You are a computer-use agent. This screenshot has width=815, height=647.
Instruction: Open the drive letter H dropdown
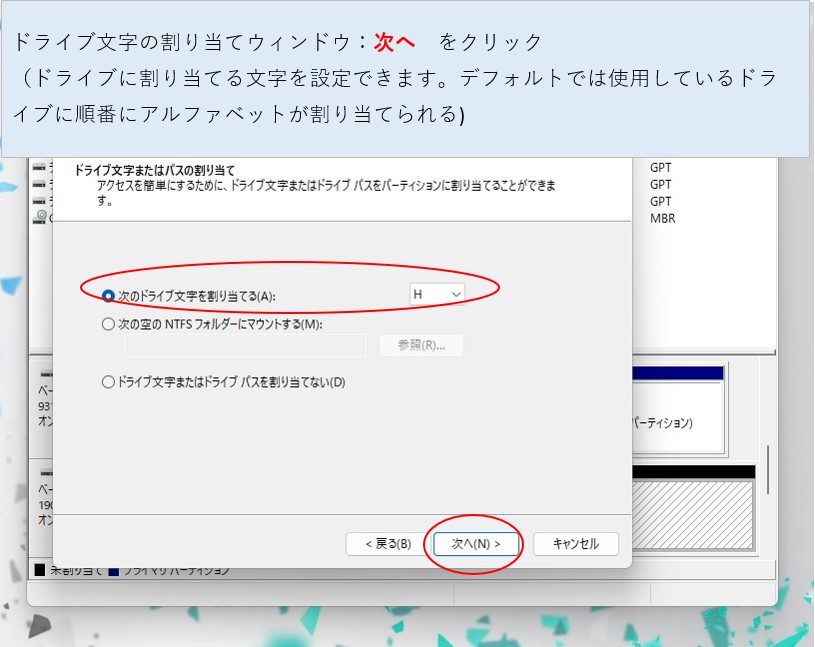click(437, 294)
